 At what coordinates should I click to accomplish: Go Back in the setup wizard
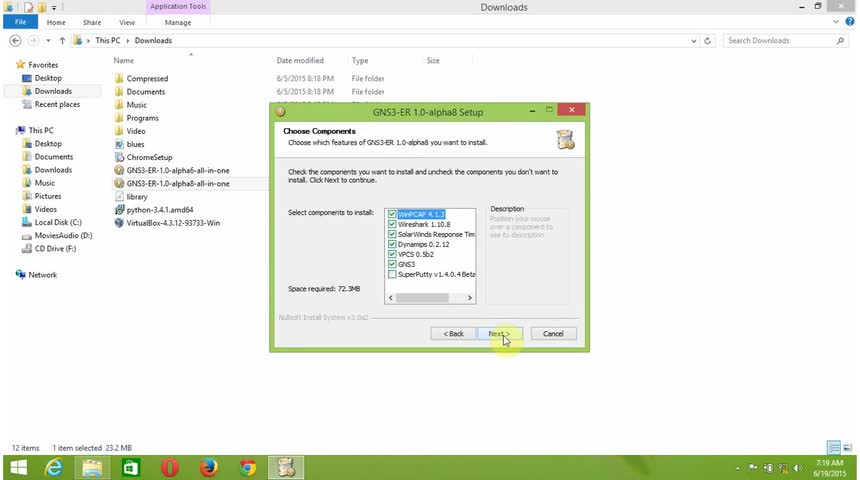click(453, 334)
